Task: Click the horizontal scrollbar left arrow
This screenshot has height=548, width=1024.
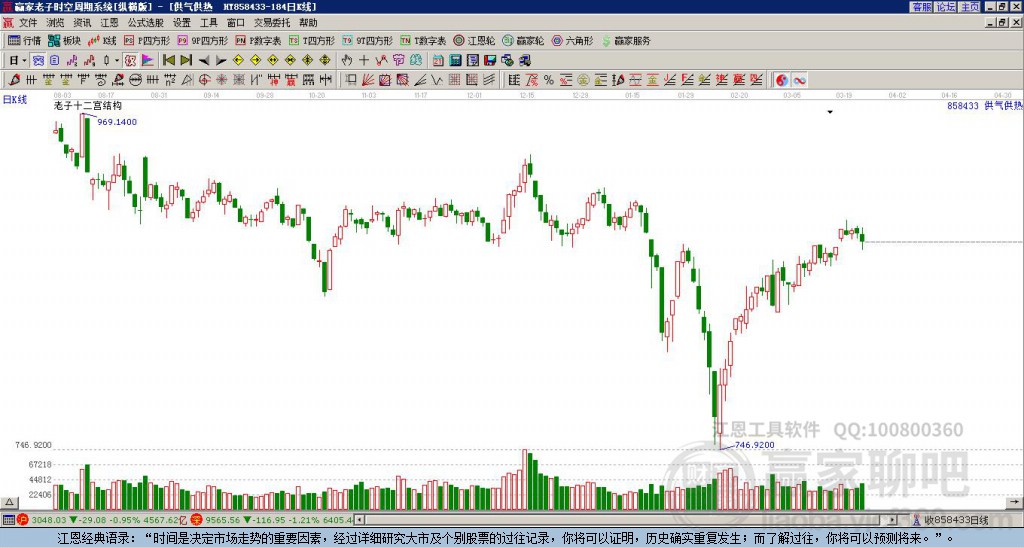Action: pyautogui.click(x=359, y=520)
